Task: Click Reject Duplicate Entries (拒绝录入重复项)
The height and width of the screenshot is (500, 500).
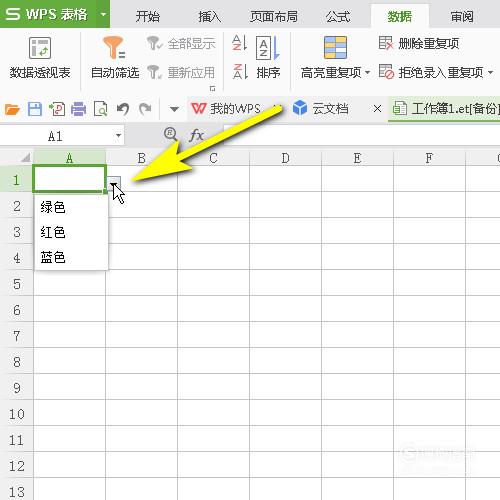Action: [x=431, y=72]
